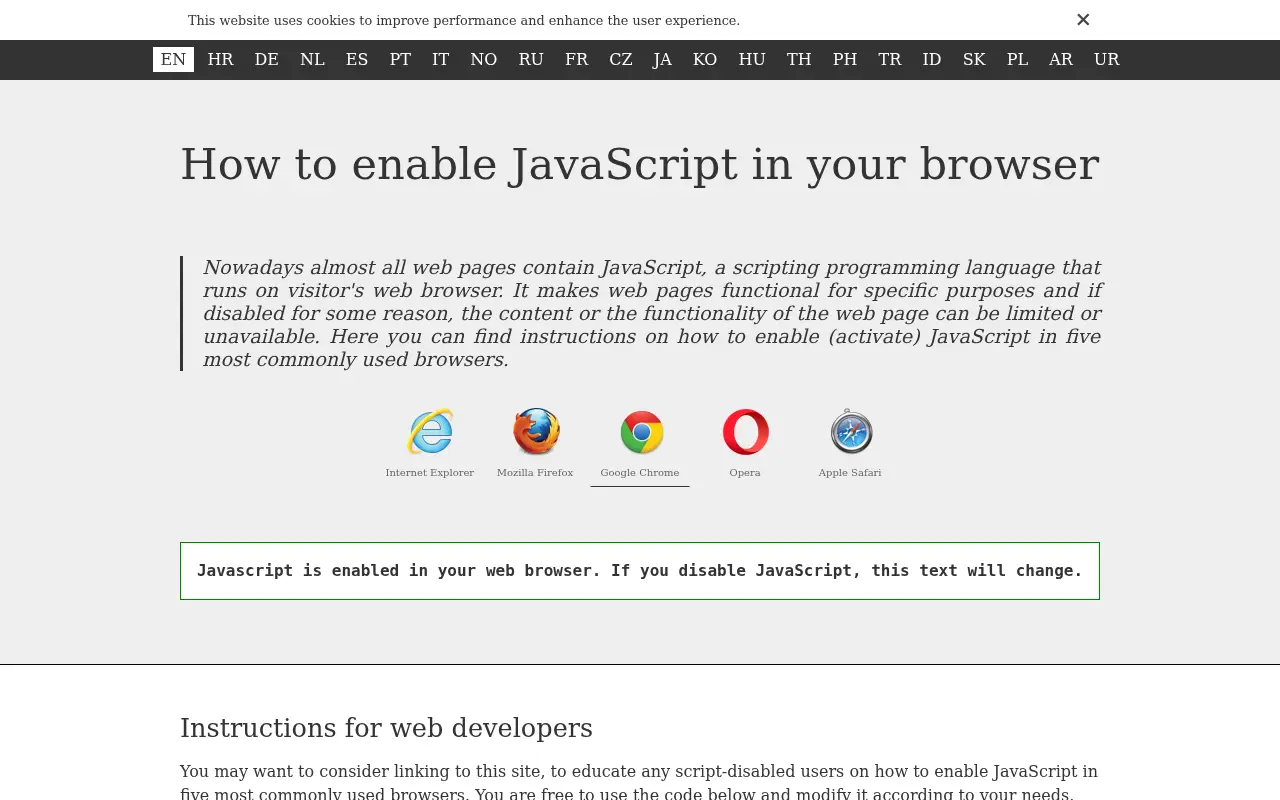The image size is (1280, 800).
Task: Select JA in the language bar
Action: (x=662, y=59)
